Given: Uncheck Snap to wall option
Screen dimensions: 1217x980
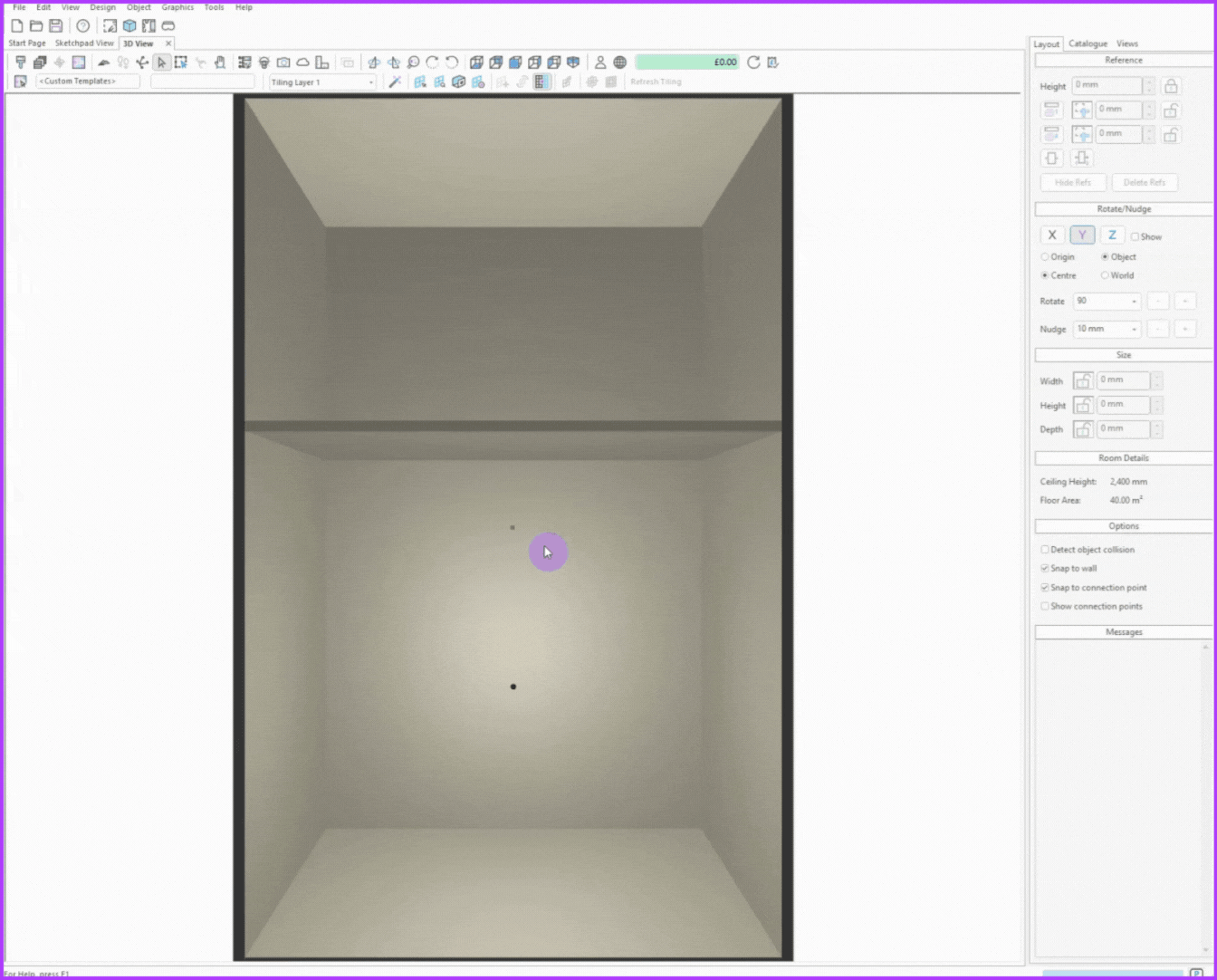Looking at the screenshot, I should click(x=1045, y=569).
